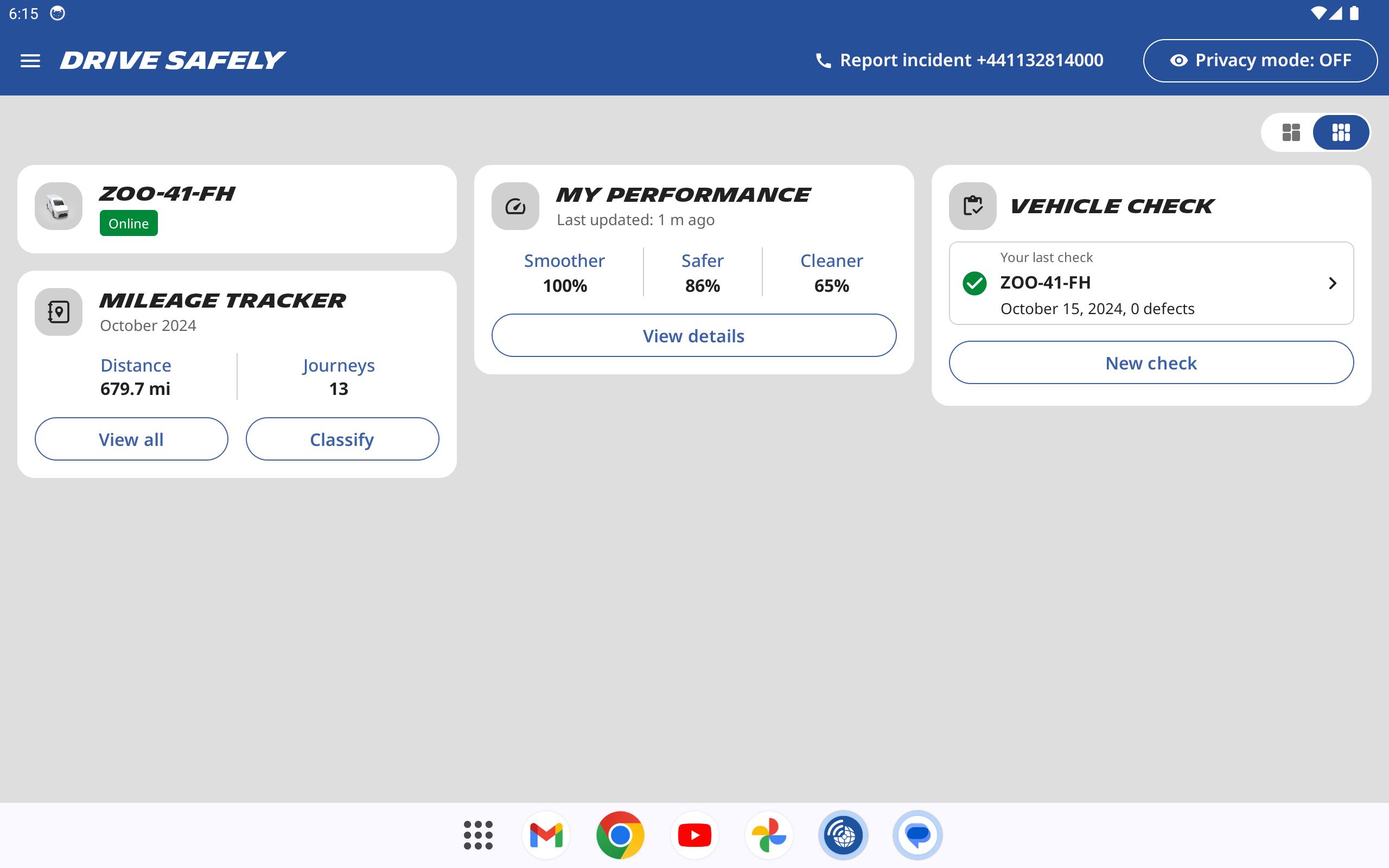This screenshot has height=868, width=1389.
Task: Open the app drawer grid icon
Action: tap(478, 835)
